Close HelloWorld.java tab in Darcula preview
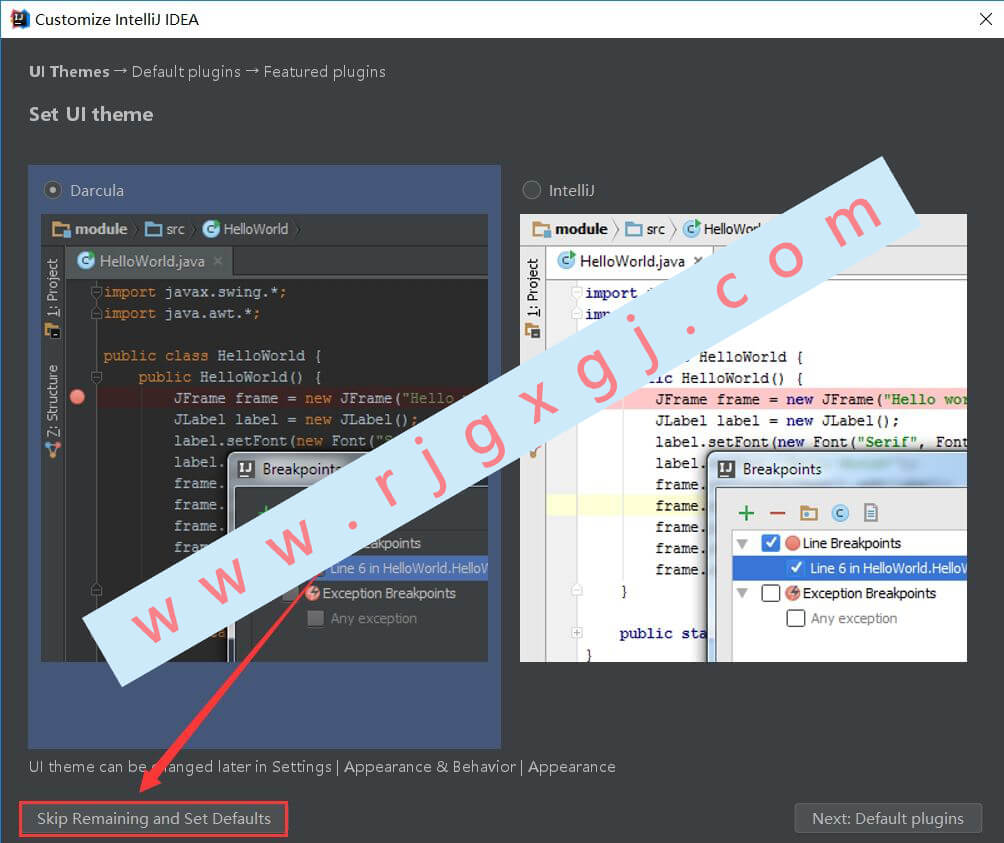Screen dimensions: 1004x843 pyautogui.click(x=218, y=261)
